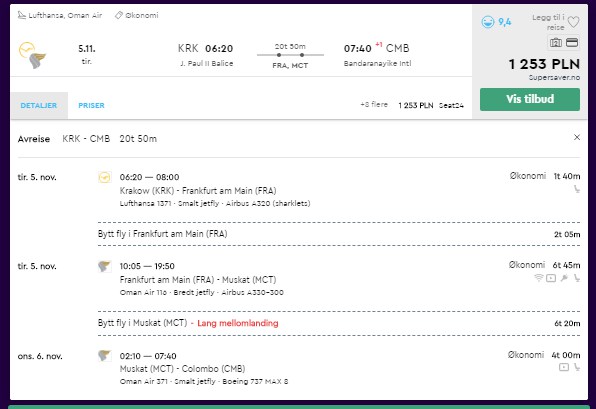Screen dimensions: 596x409
Task: Click the ons. 6. nov. date label
Action: point(40,356)
